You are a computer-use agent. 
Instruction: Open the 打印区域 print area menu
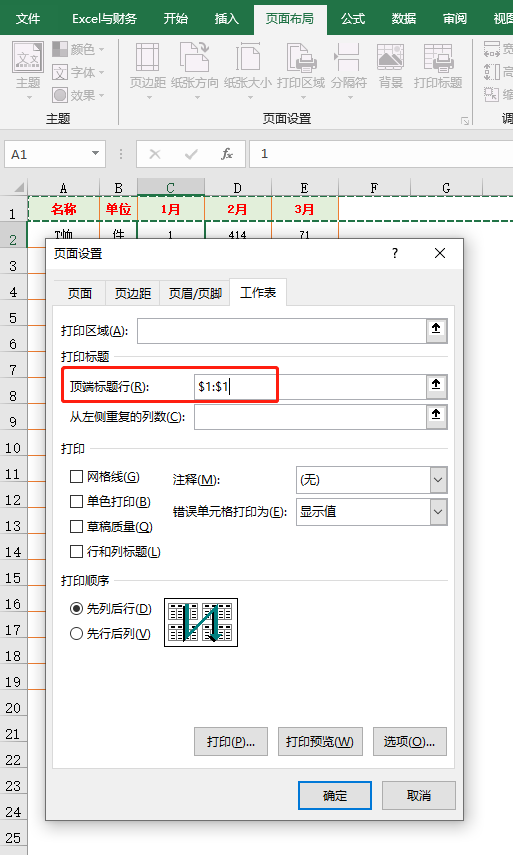click(x=301, y=70)
